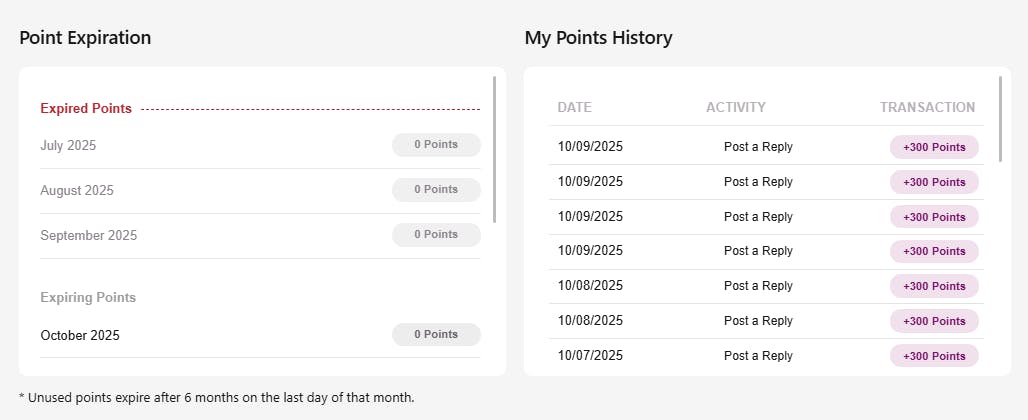1028x420 pixels.
Task: Click the My Points History section title
Action: (598, 38)
